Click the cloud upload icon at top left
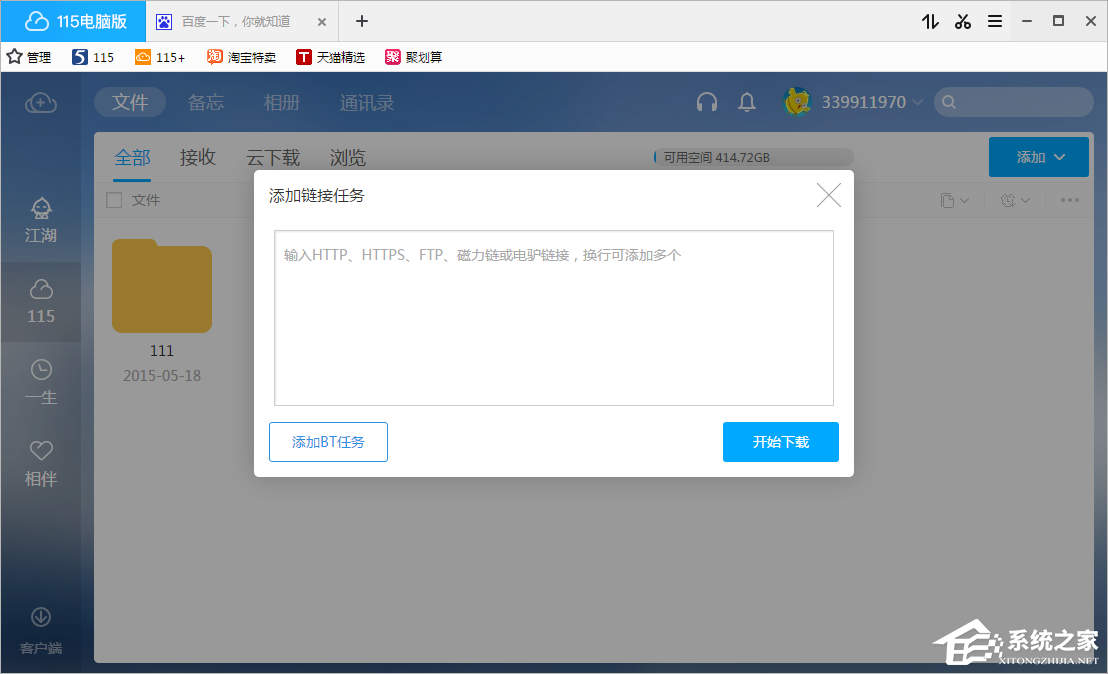 tap(41, 103)
